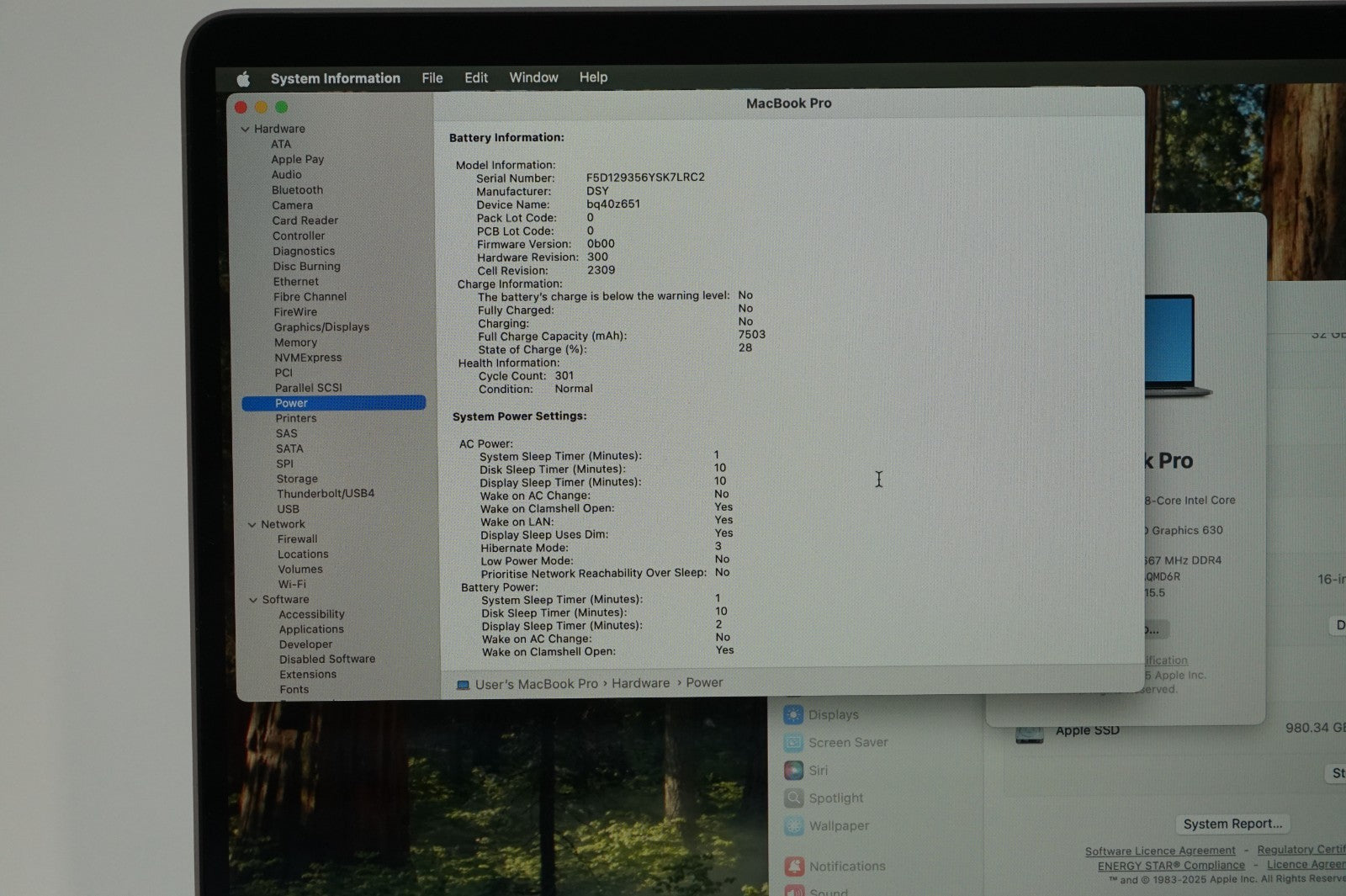Select PCI in the sidebar

(284, 373)
